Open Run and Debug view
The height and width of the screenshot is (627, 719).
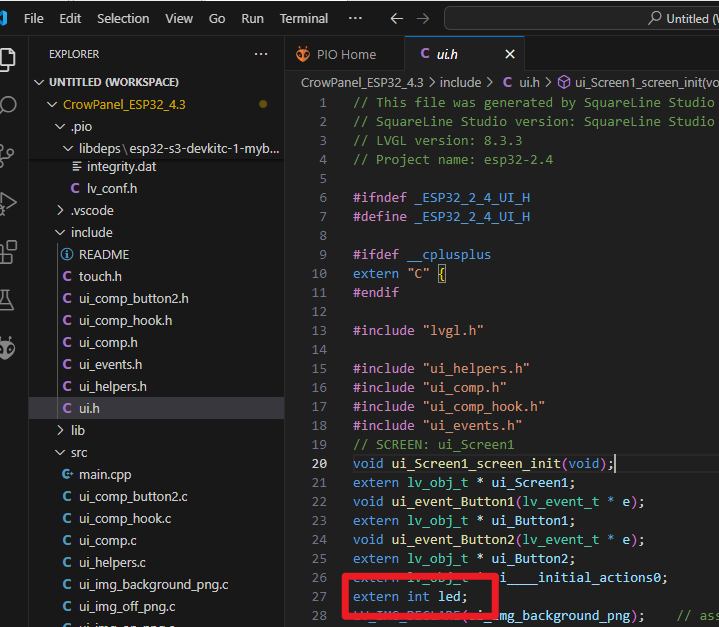7,204
